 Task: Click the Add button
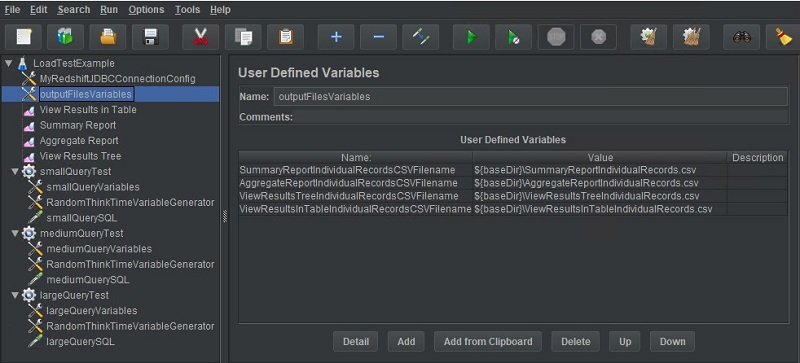click(x=406, y=342)
